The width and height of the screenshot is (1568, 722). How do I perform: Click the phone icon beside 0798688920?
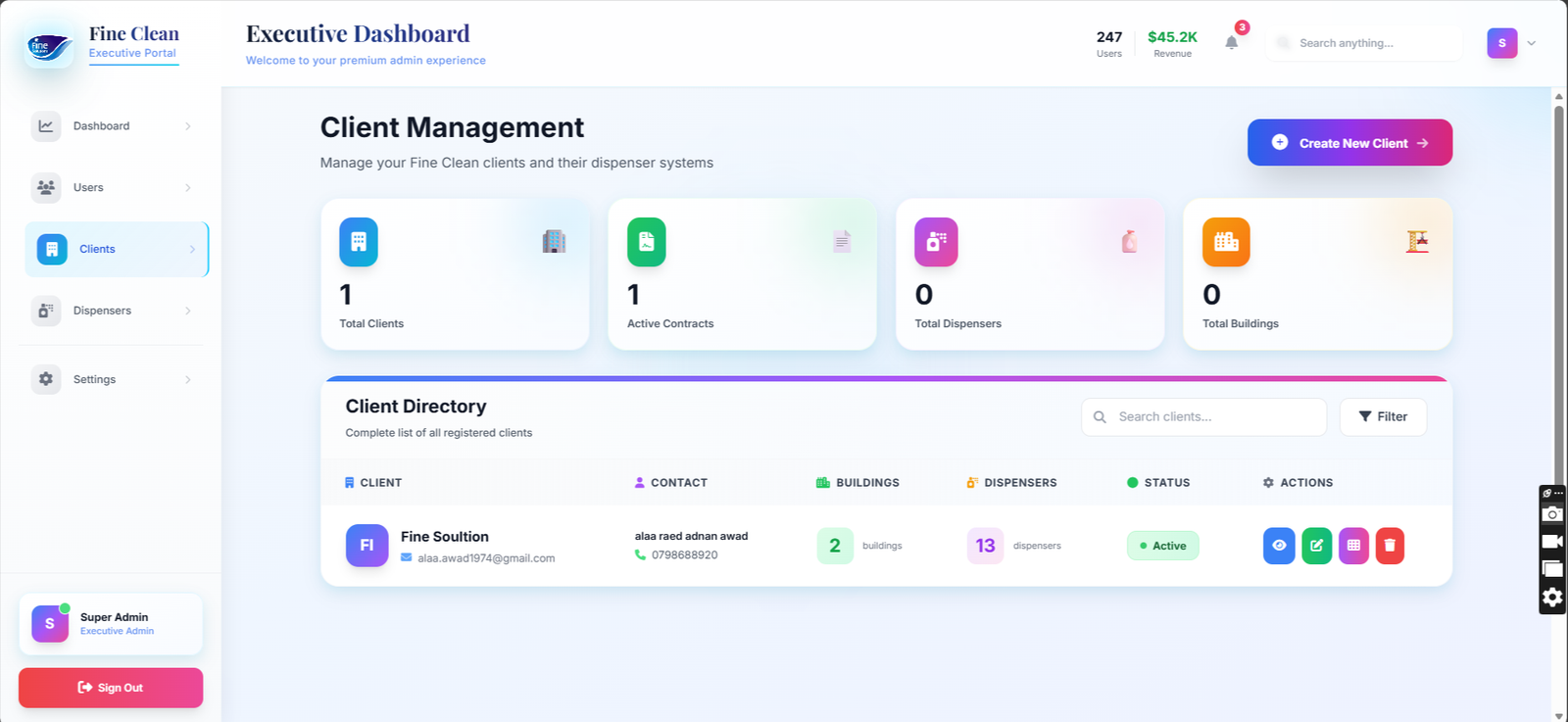640,554
